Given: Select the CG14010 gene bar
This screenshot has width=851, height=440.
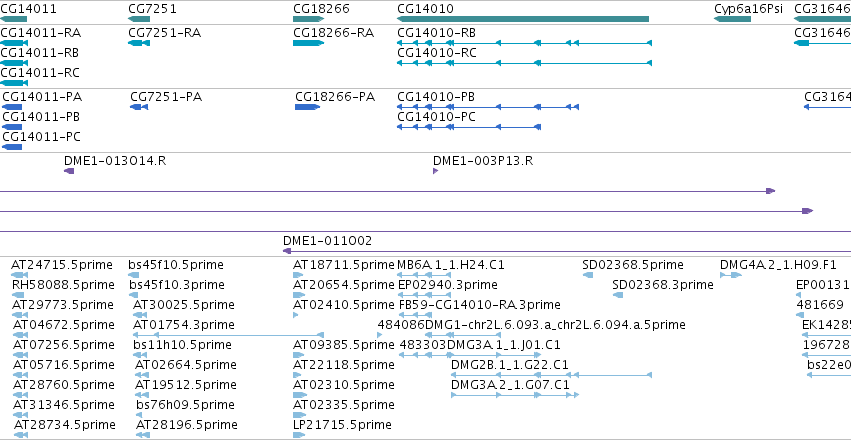Looking at the screenshot, I should (x=523, y=19).
